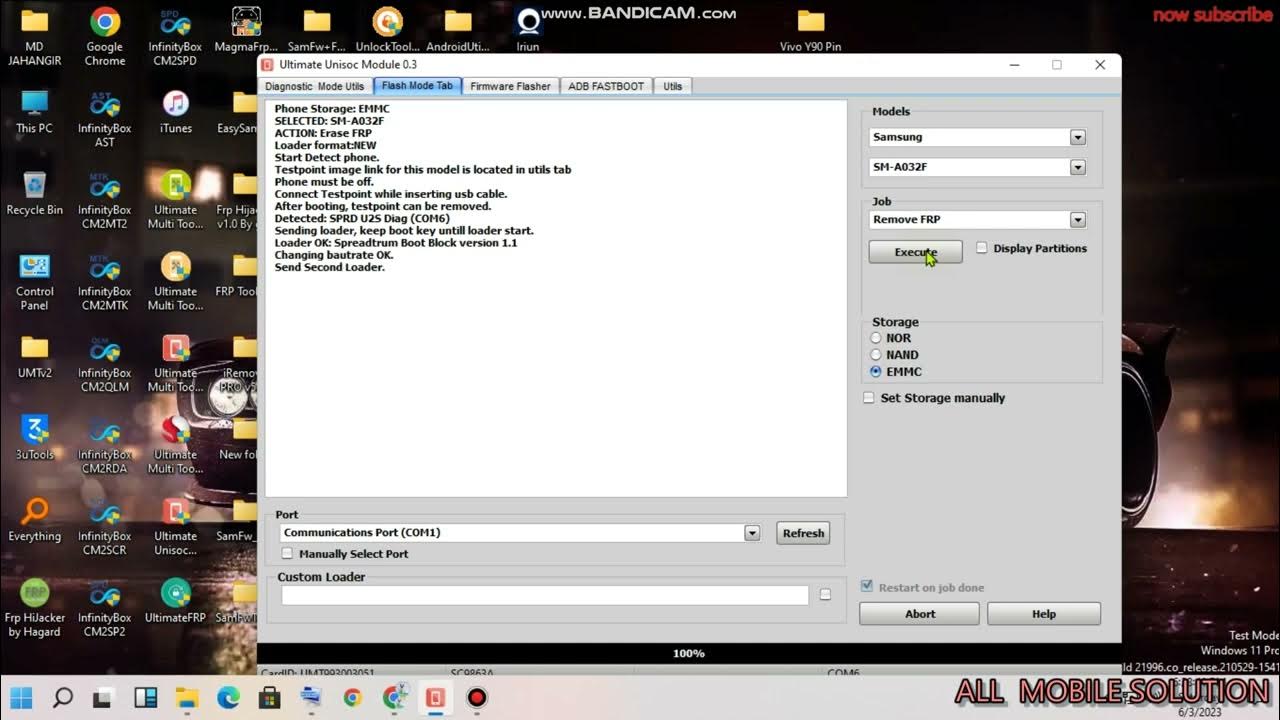Launch InfinityBox CM2MT2 shortcut
1280x720 pixels.
[105, 201]
